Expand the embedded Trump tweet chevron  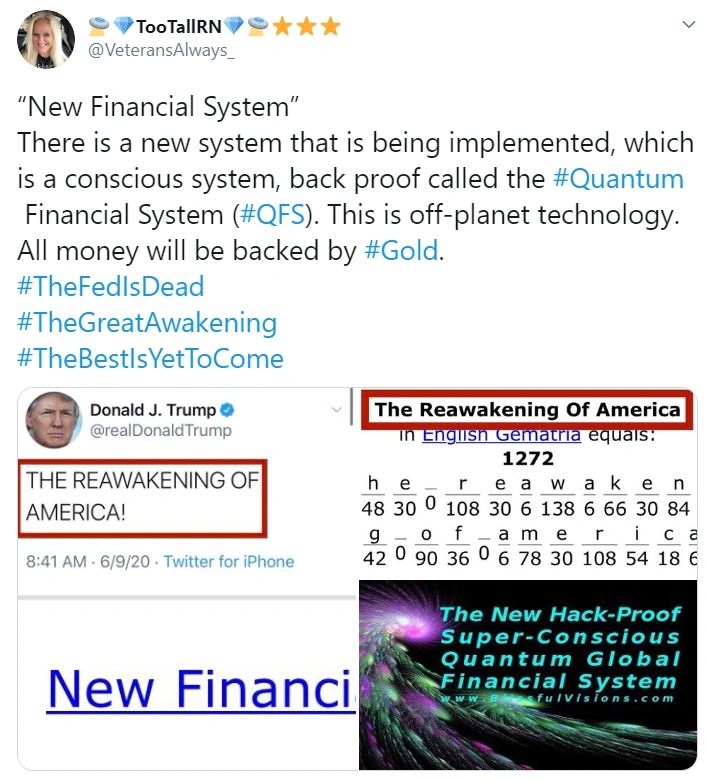point(337,410)
